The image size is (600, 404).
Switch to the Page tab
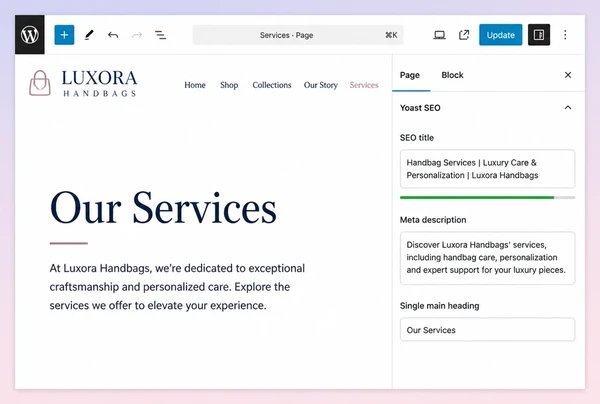410,75
